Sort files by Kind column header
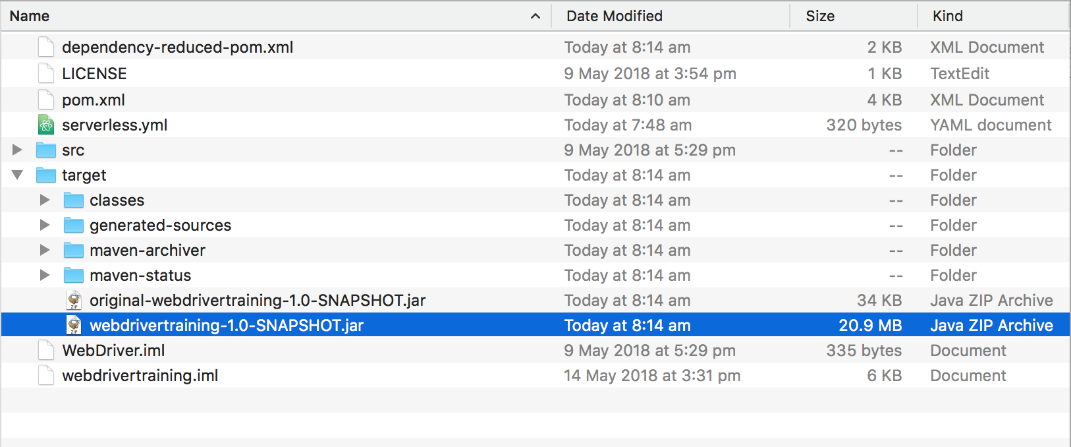 click(x=948, y=16)
